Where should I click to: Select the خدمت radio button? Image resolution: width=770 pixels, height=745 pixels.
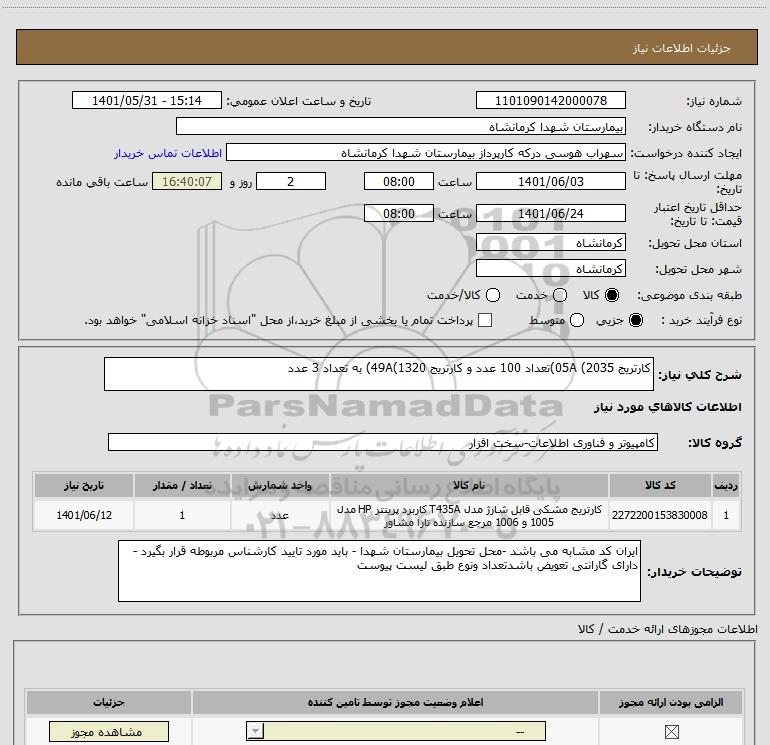(560, 295)
